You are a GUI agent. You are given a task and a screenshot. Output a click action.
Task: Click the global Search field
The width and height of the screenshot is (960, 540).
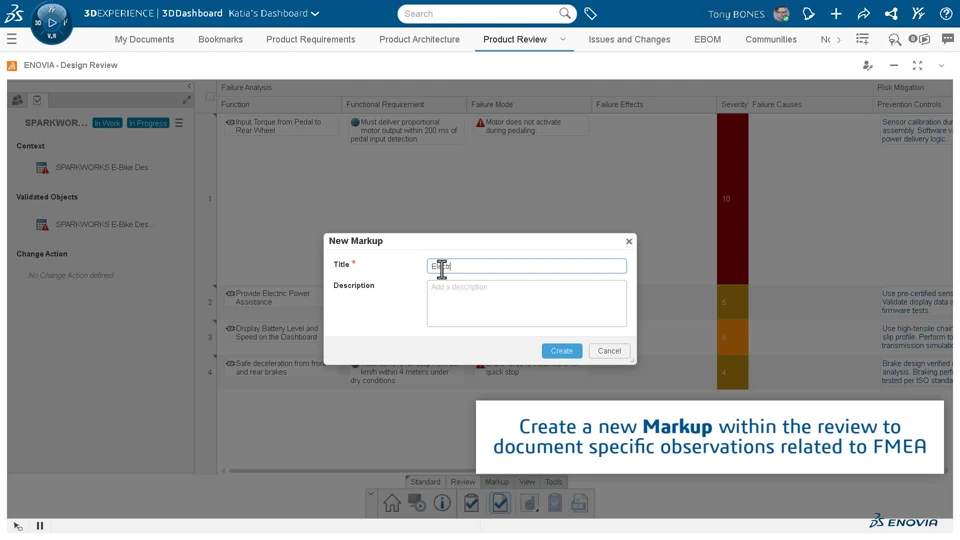tap(480, 14)
